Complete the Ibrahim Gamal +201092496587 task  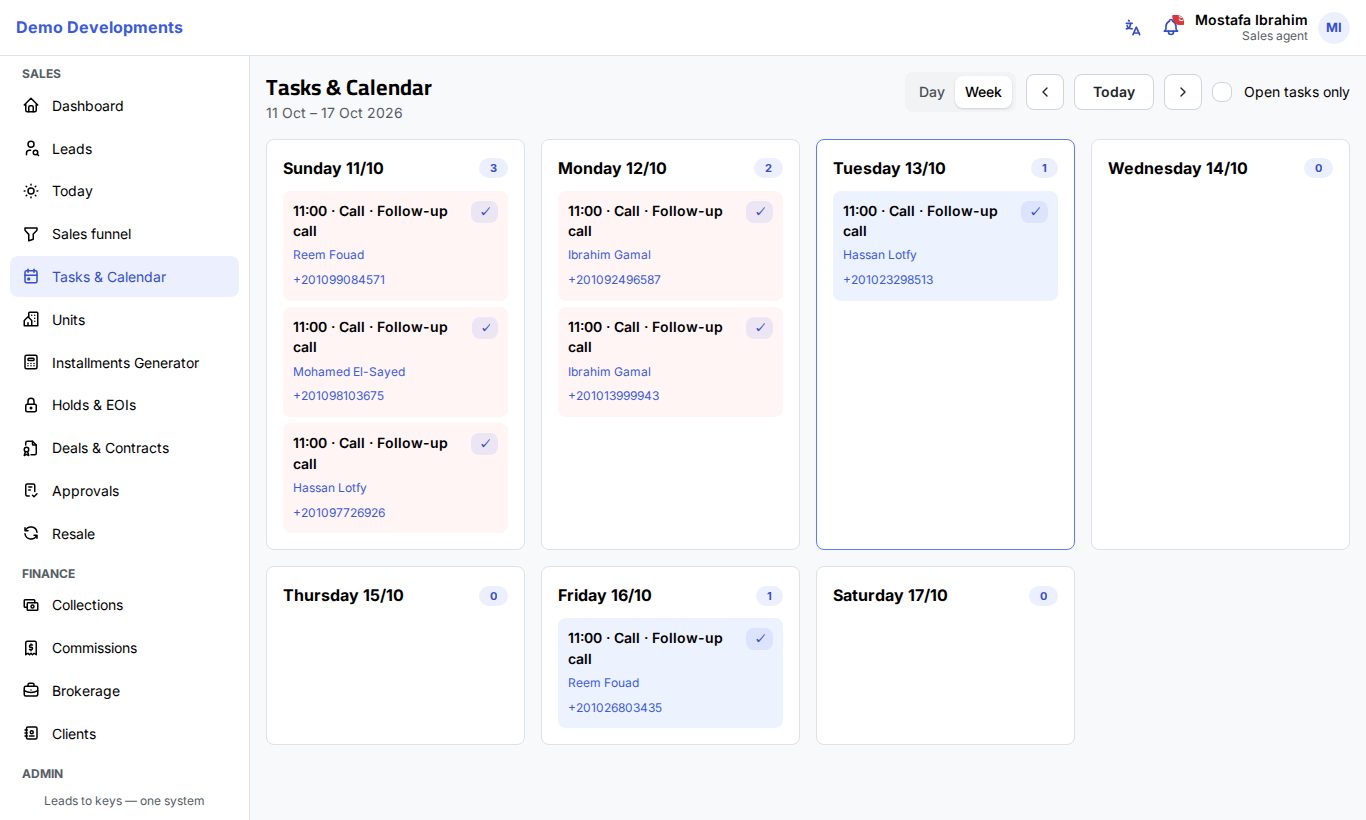pos(759,212)
